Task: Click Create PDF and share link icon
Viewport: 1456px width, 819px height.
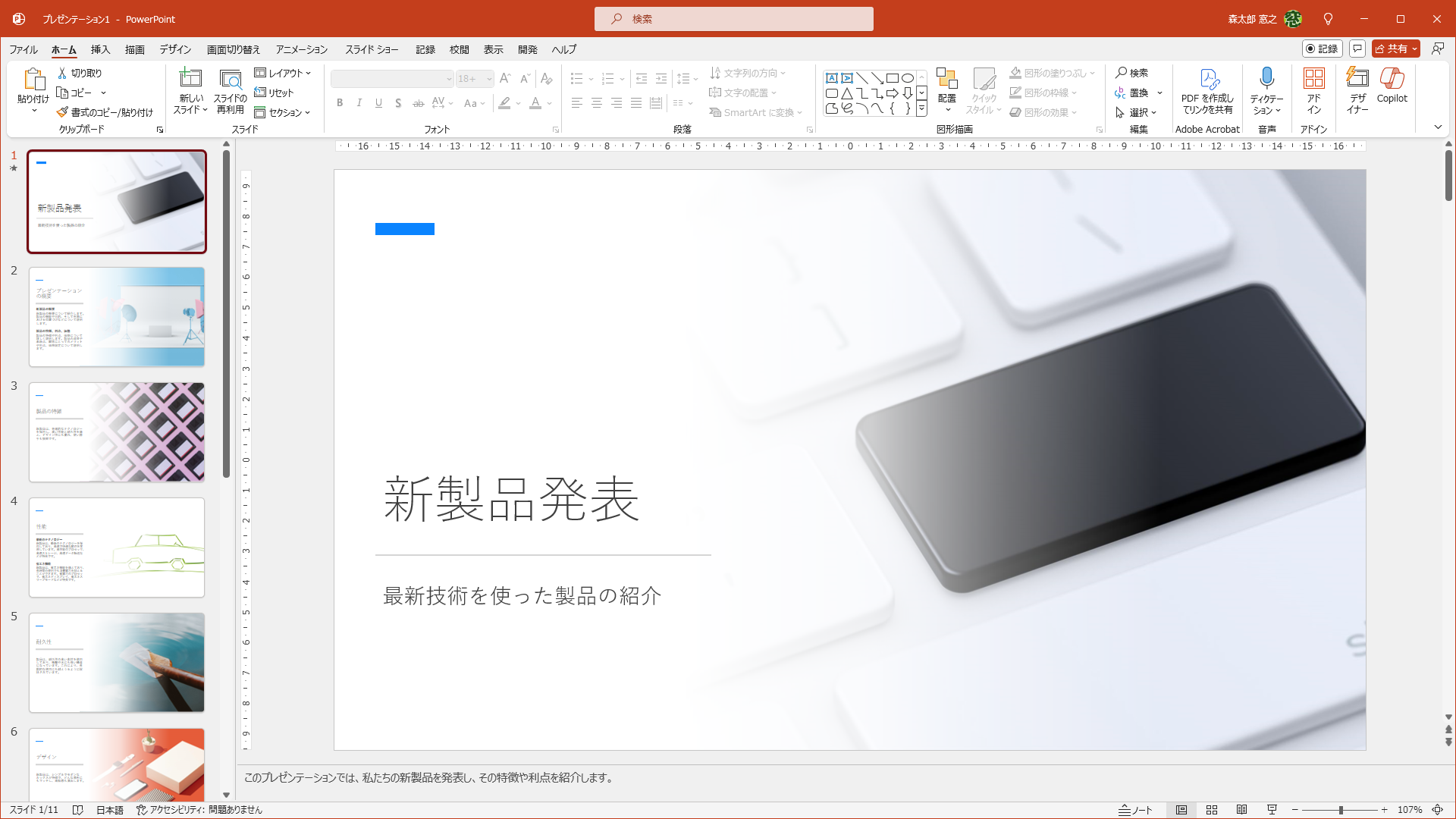Action: click(x=1208, y=79)
